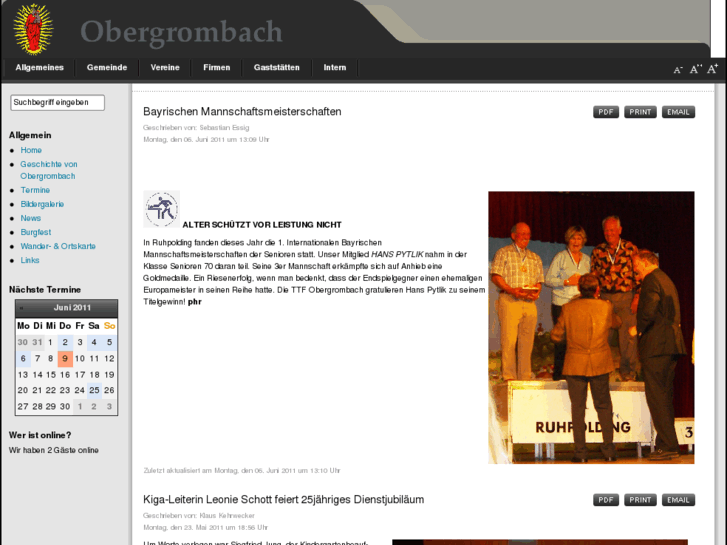Open Gaststätten menu
Image resolution: width=727 pixels, height=545 pixels.
pyautogui.click(x=276, y=68)
